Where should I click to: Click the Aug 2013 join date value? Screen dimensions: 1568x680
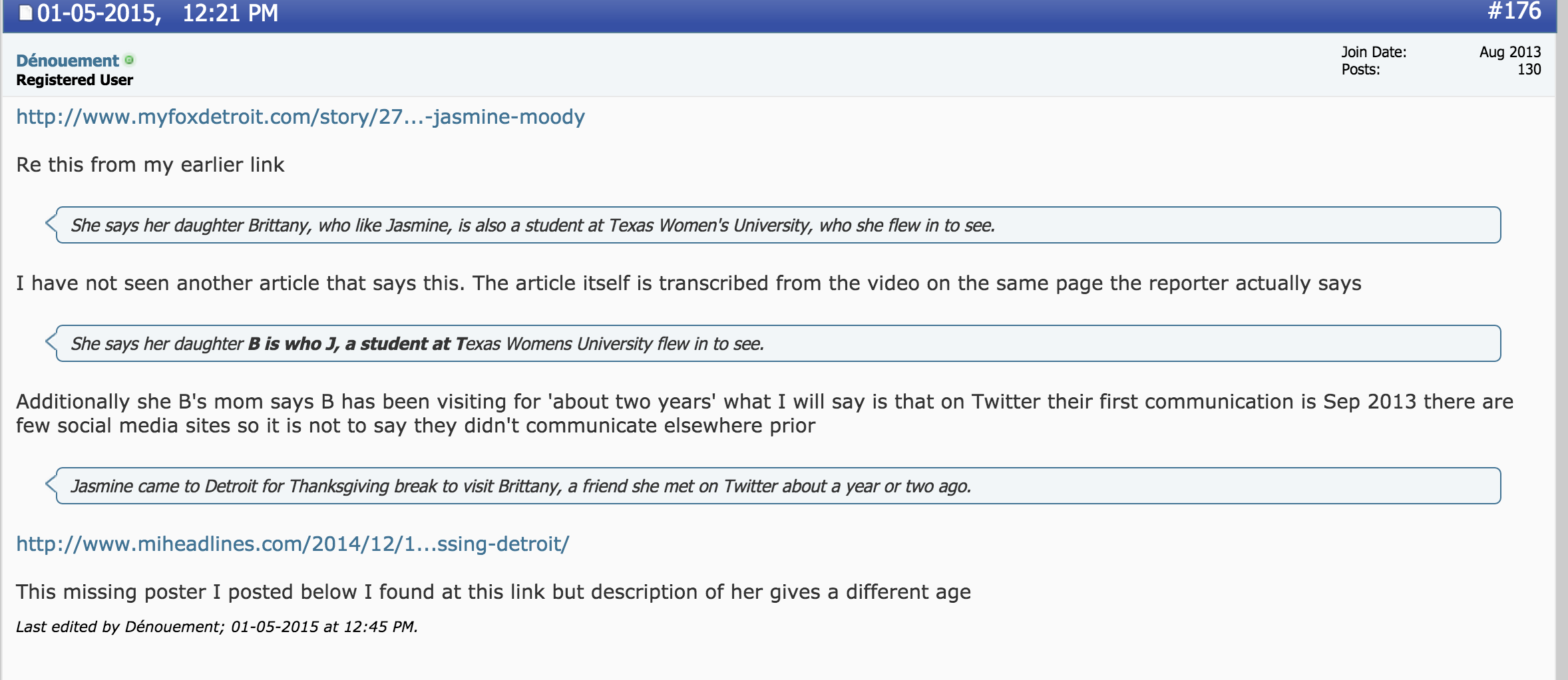[x=1509, y=52]
